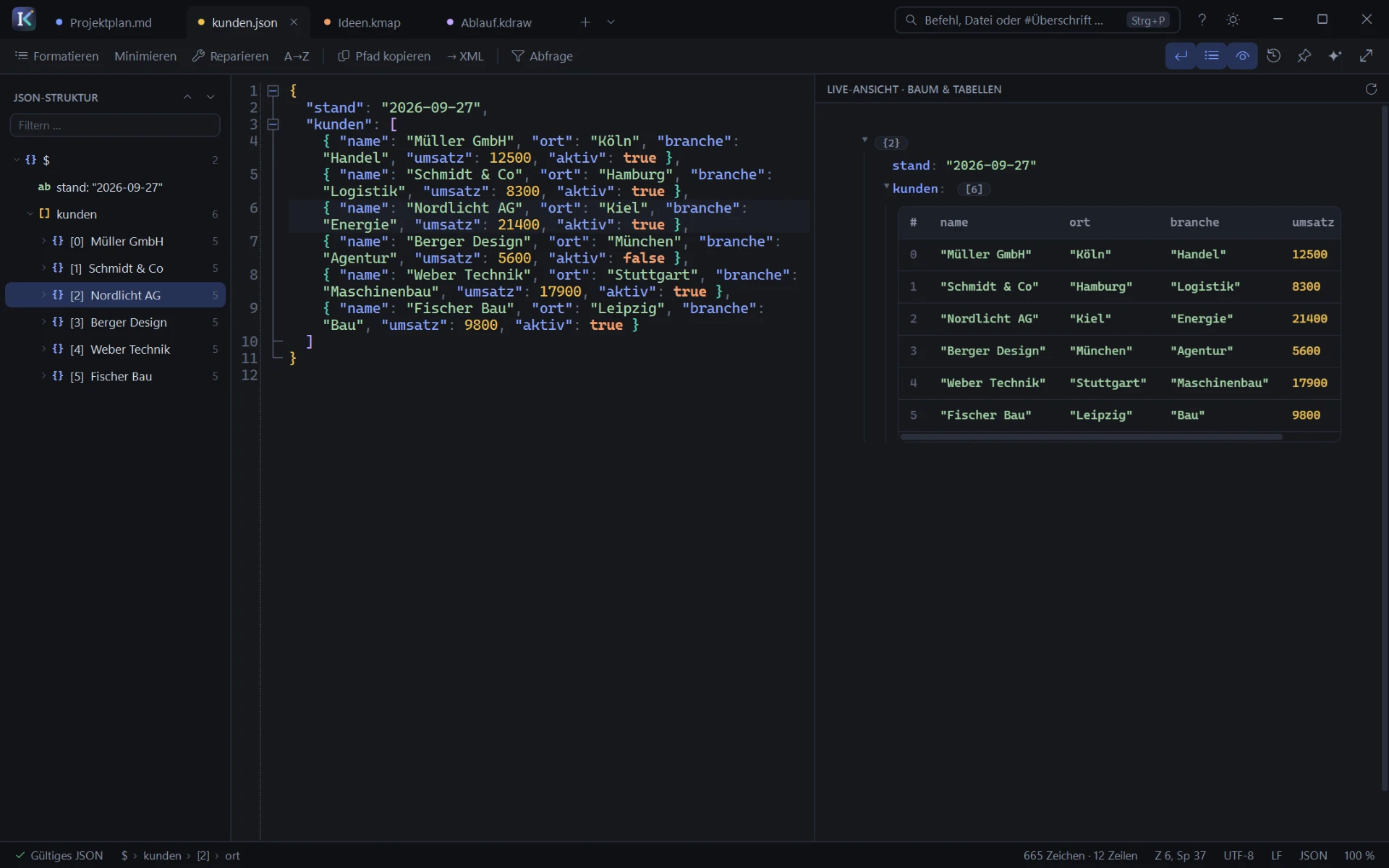1389x868 pixels.
Task: Click table horizontal scrollbar in live view
Action: click(1092, 437)
